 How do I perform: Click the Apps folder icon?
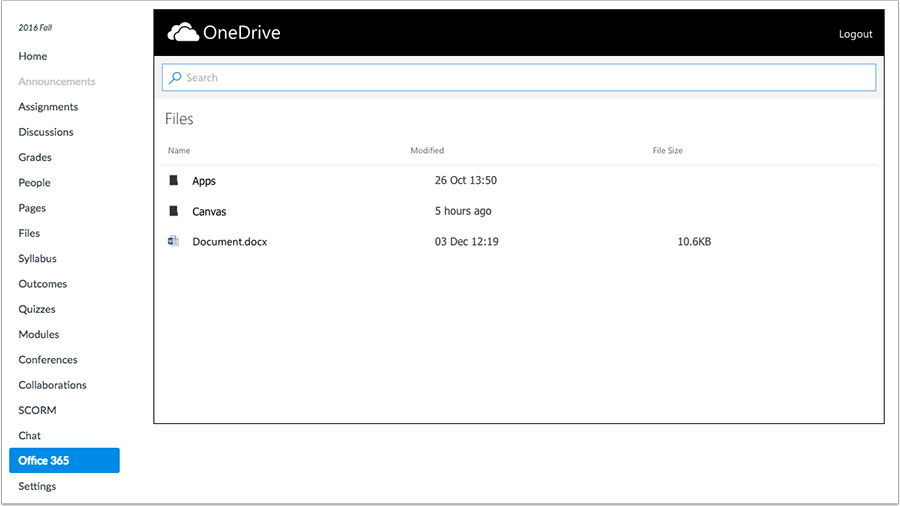173,181
